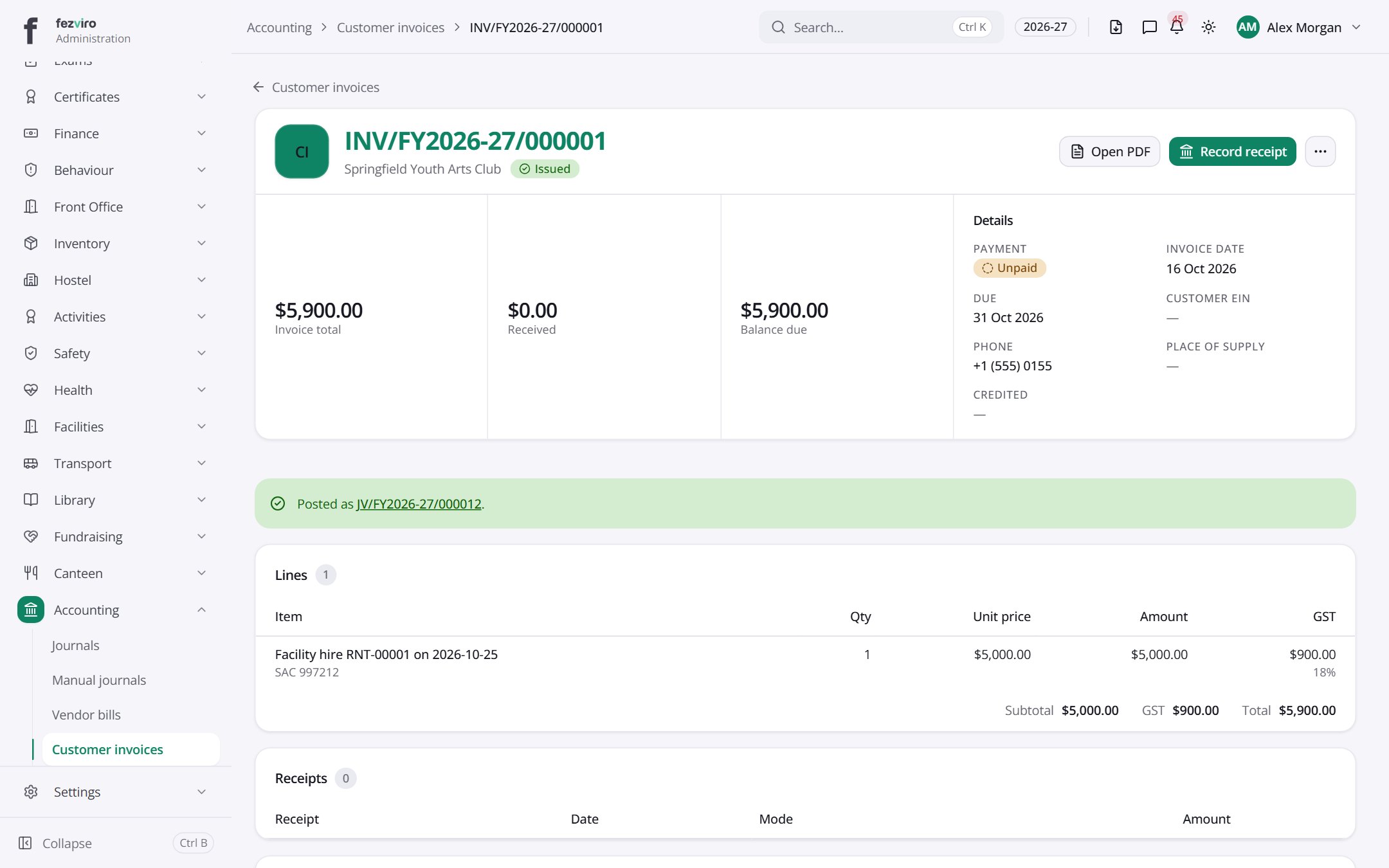1389x868 pixels.
Task: Click the Issued status badge
Action: (x=545, y=168)
